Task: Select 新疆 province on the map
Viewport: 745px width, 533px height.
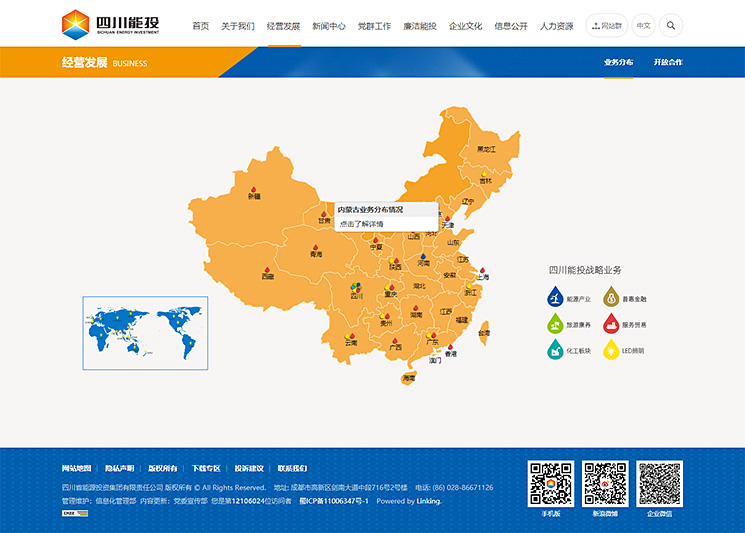Action: click(254, 196)
